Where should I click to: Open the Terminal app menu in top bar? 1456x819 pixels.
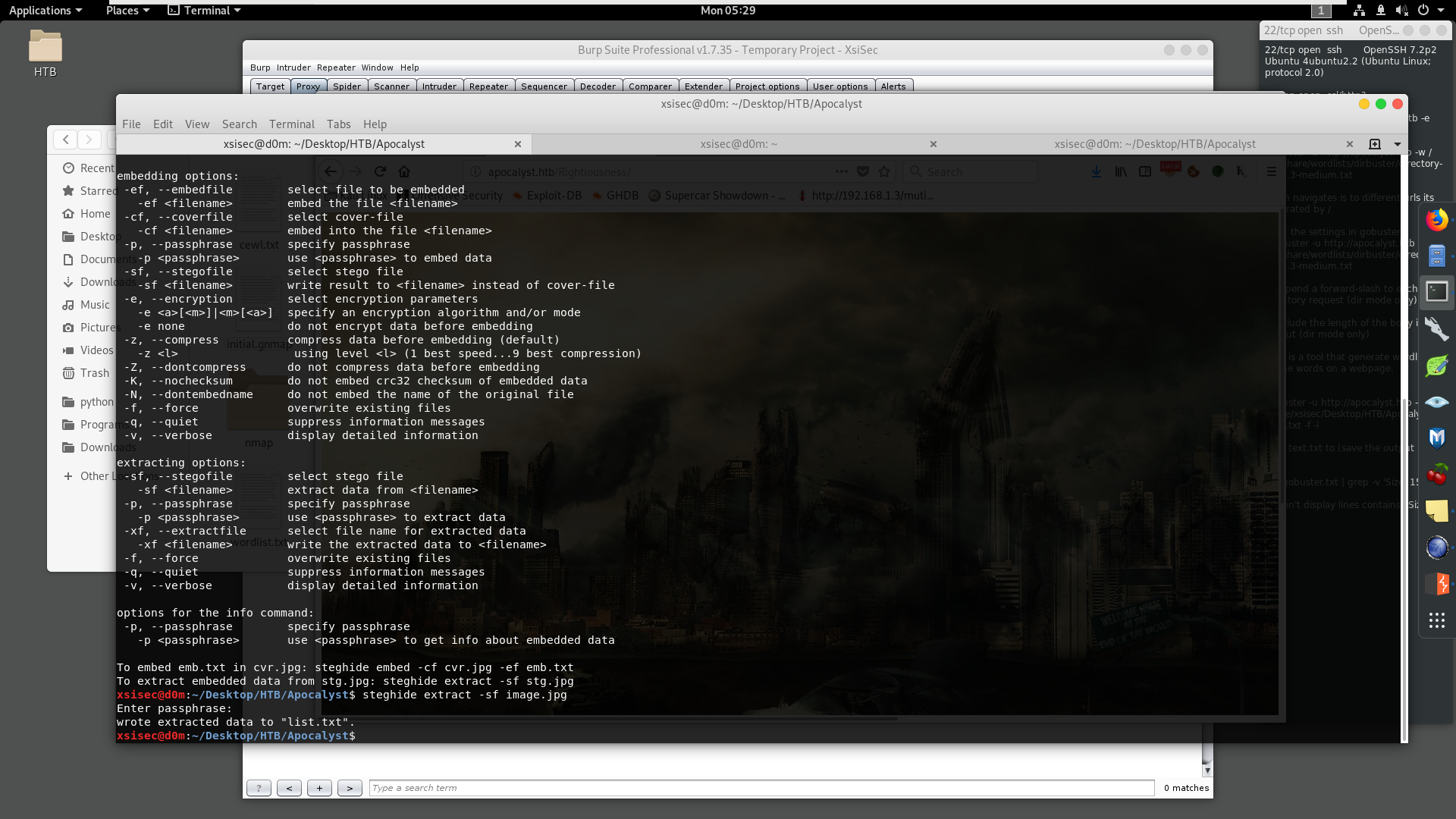coord(204,11)
